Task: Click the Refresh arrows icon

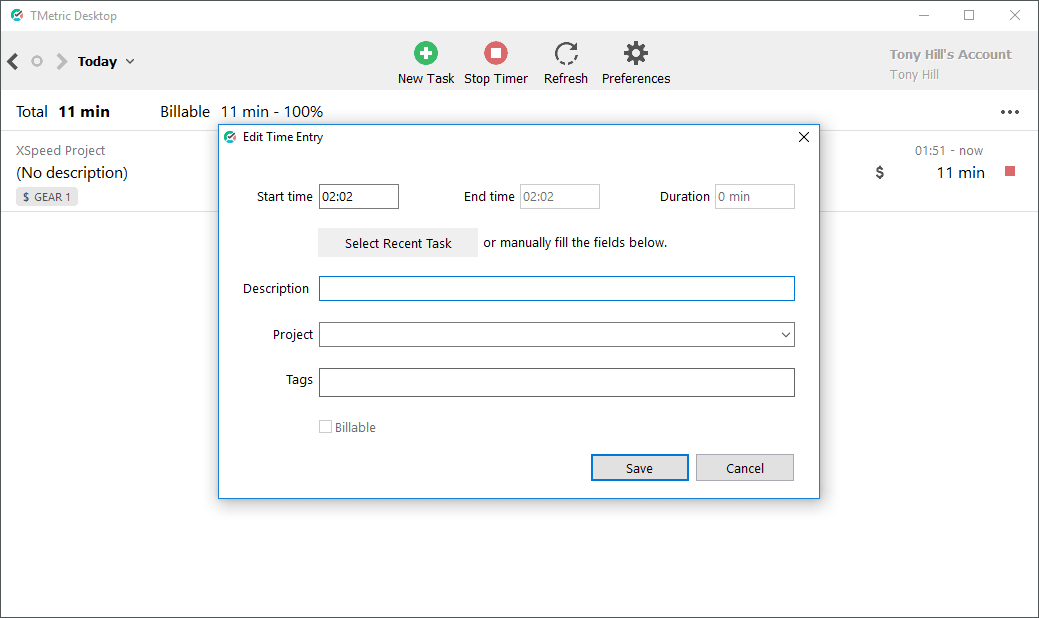Action: tap(566, 54)
